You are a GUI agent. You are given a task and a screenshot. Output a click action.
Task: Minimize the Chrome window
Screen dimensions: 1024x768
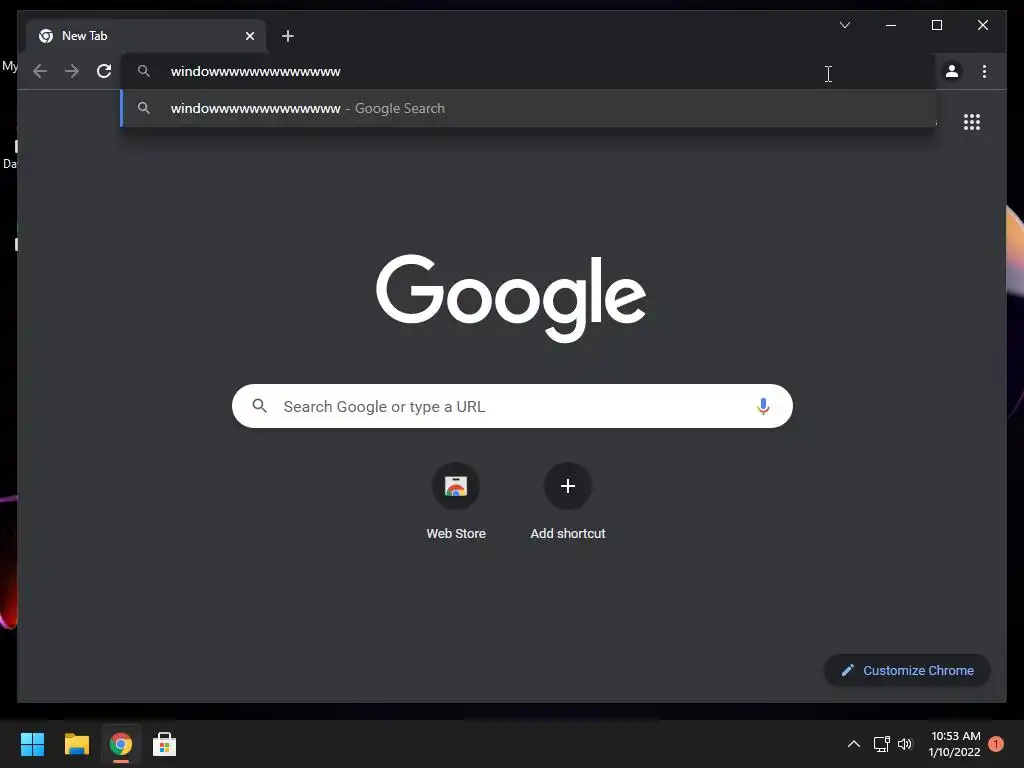pos(891,25)
